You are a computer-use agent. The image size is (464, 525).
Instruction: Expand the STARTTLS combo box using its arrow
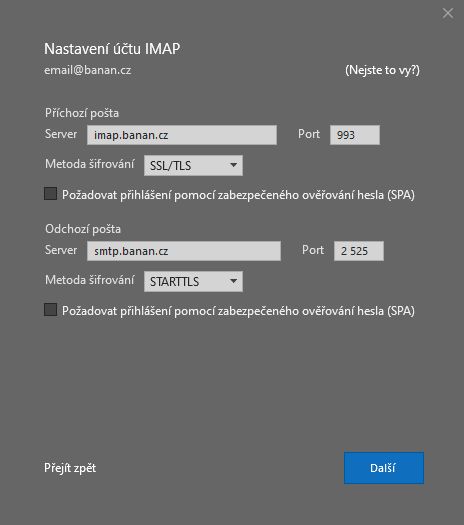click(x=233, y=281)
